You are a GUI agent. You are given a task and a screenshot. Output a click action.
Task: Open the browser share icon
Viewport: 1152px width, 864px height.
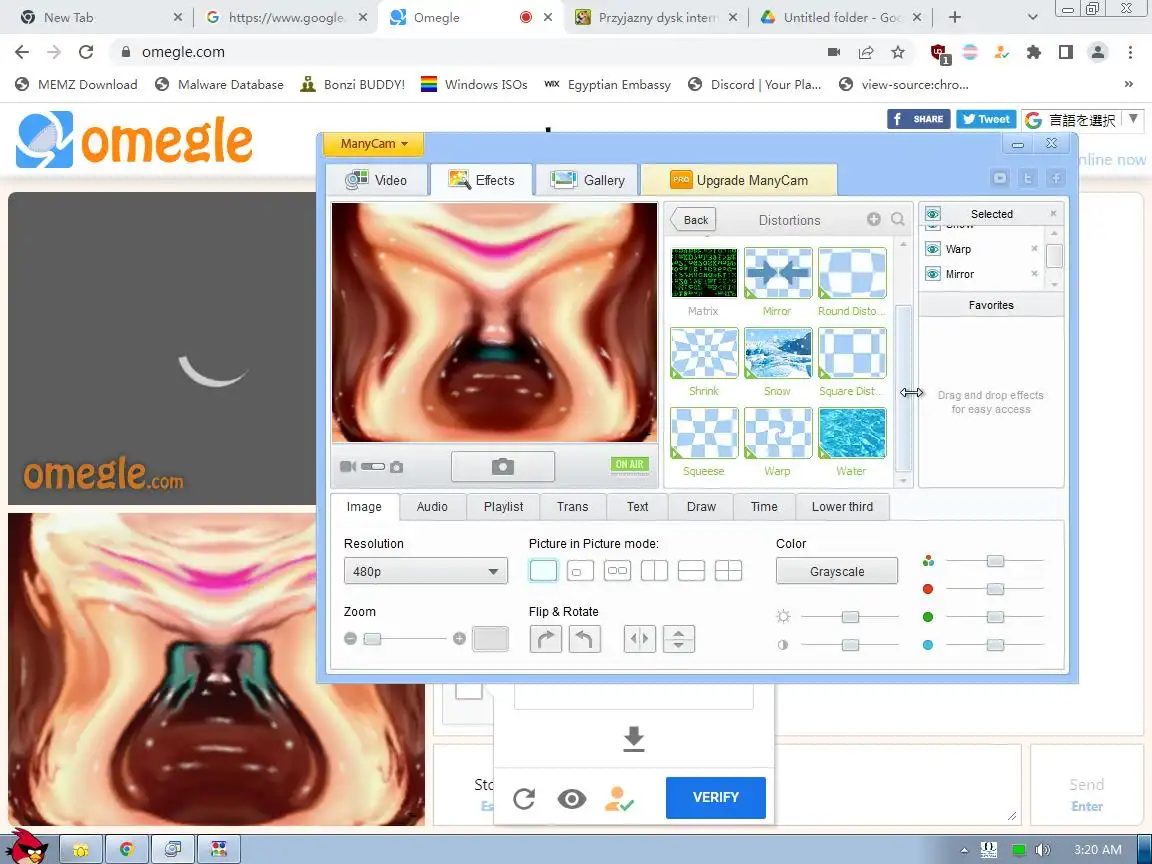866,52
